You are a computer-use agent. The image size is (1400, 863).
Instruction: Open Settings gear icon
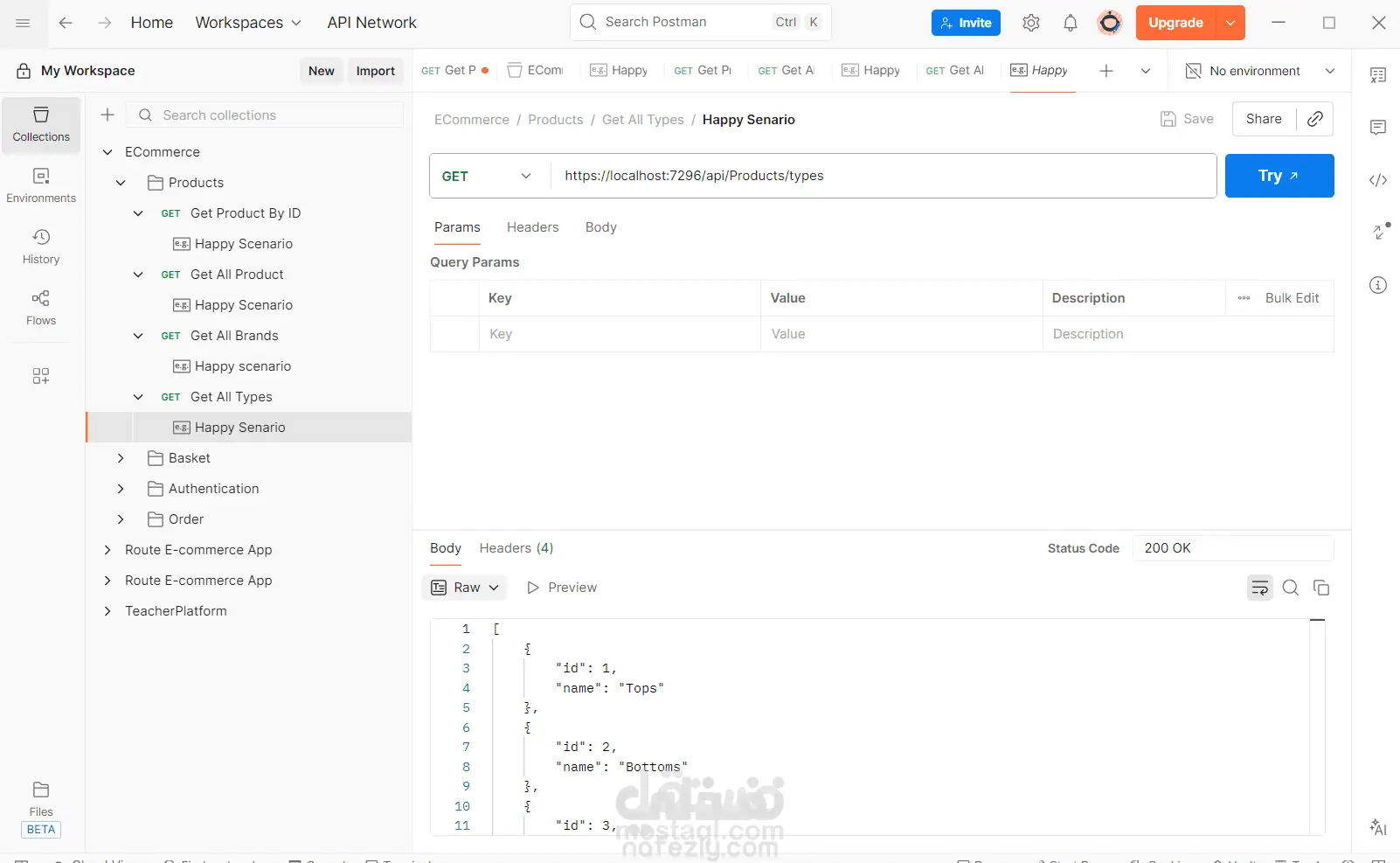[x=1031, y=23]
